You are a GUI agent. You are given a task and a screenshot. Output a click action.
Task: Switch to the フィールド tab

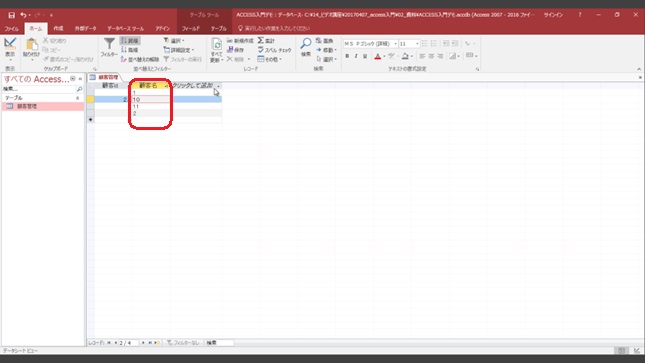pyautogui.click(x=191, y=28)
